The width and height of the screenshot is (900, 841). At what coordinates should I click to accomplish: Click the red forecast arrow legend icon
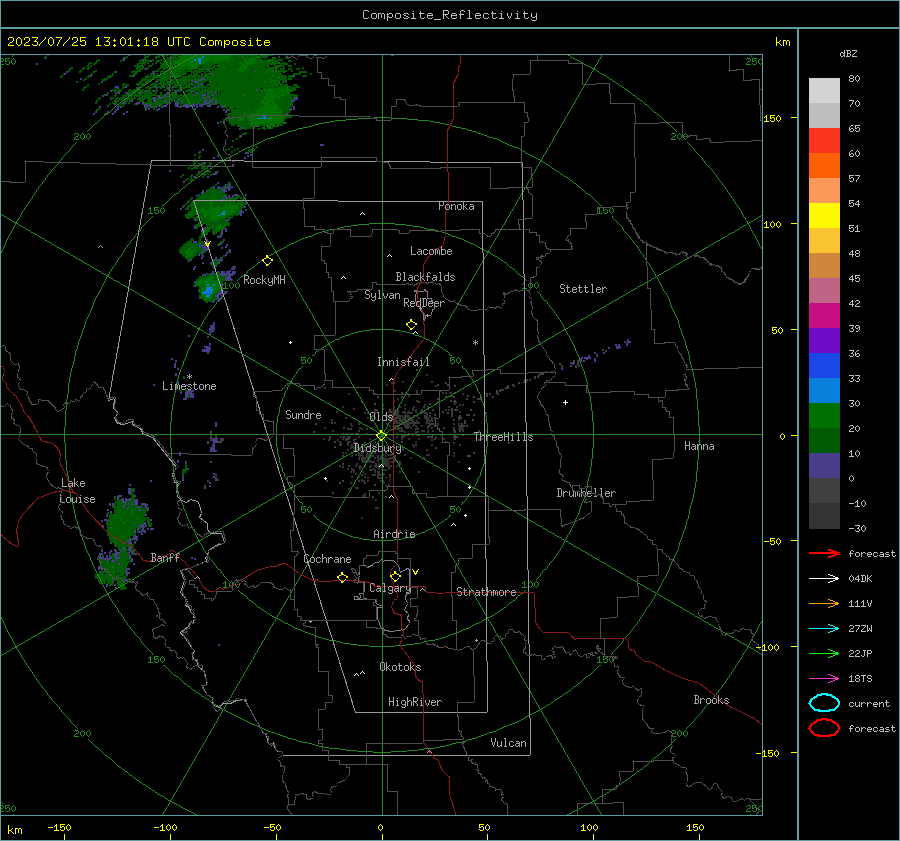coord(824,553)
